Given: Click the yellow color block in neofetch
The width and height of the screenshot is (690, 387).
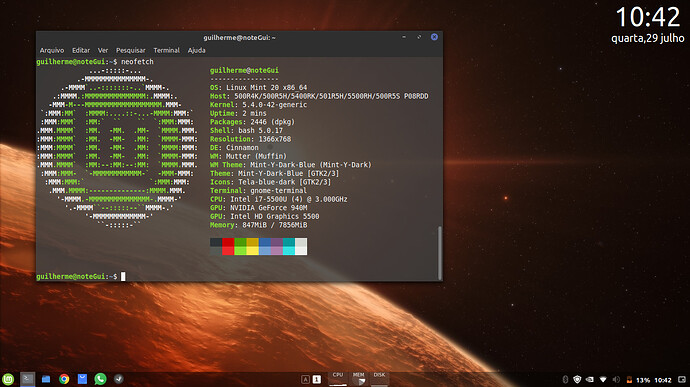Looking at the screenshot, I should (253, 246).
